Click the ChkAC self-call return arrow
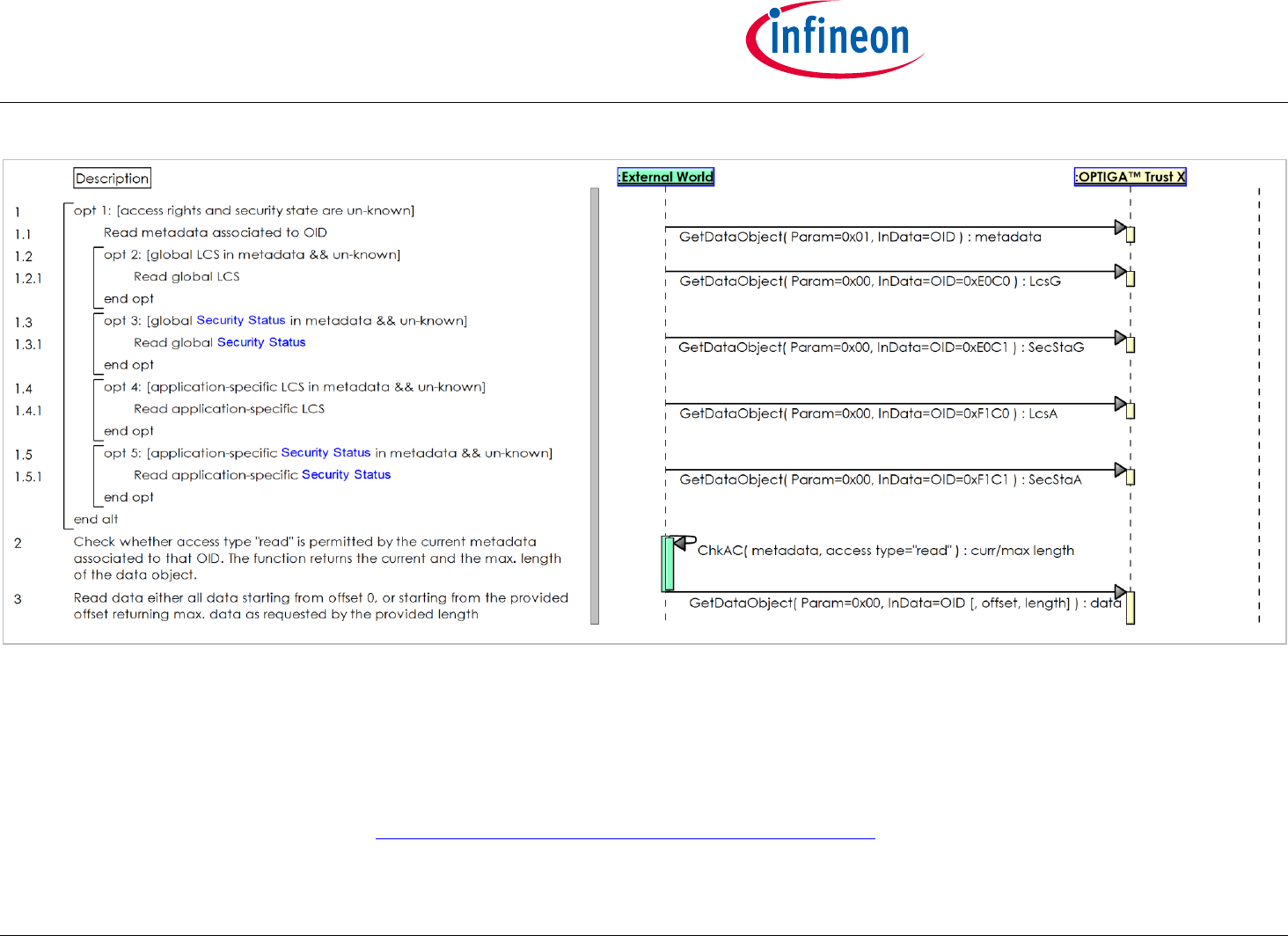Viewport: 1288px width, 936px height. point(685,544)
